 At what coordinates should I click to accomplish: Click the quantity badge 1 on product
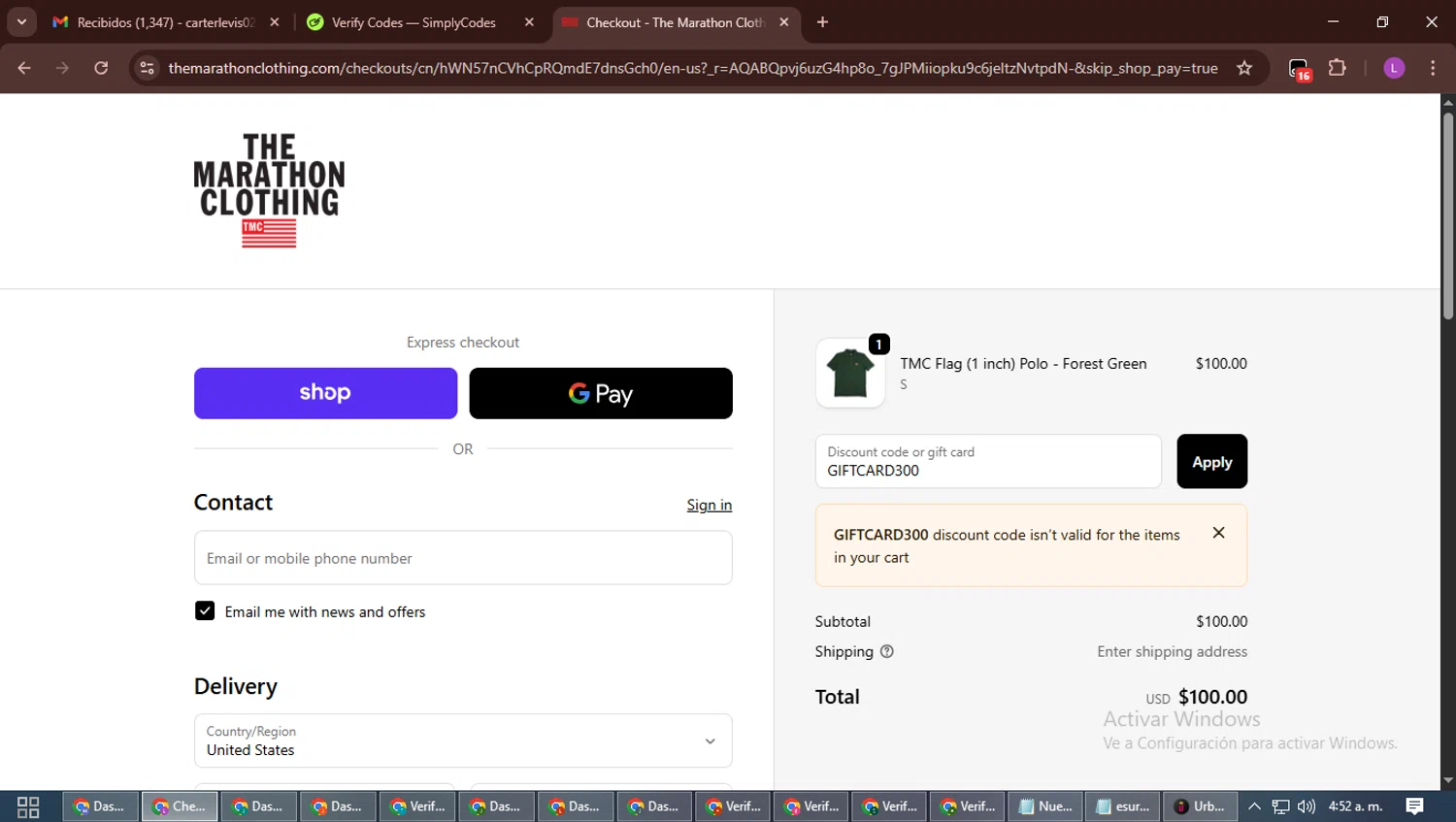878,345
